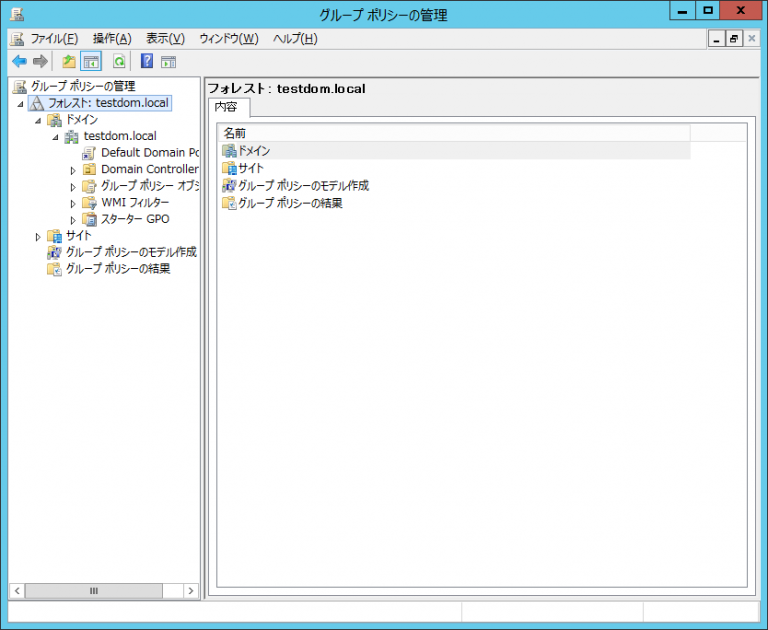Click the Up one level folder icon

pos(69,62)
